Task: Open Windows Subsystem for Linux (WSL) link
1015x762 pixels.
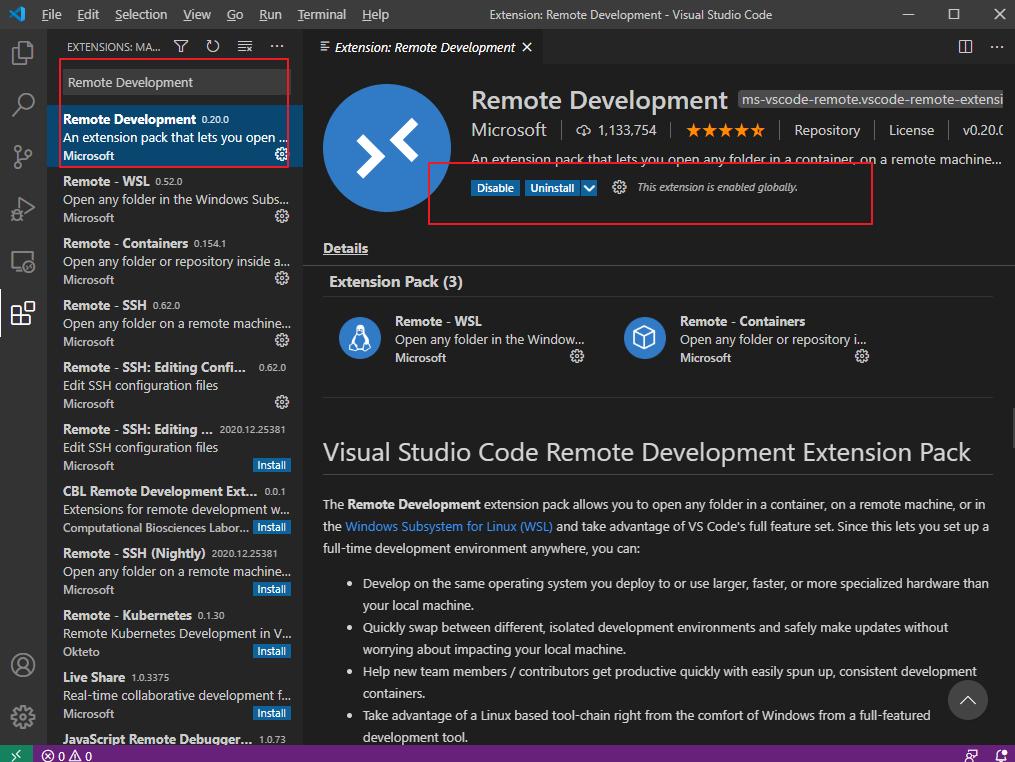Action: (449, 526)
